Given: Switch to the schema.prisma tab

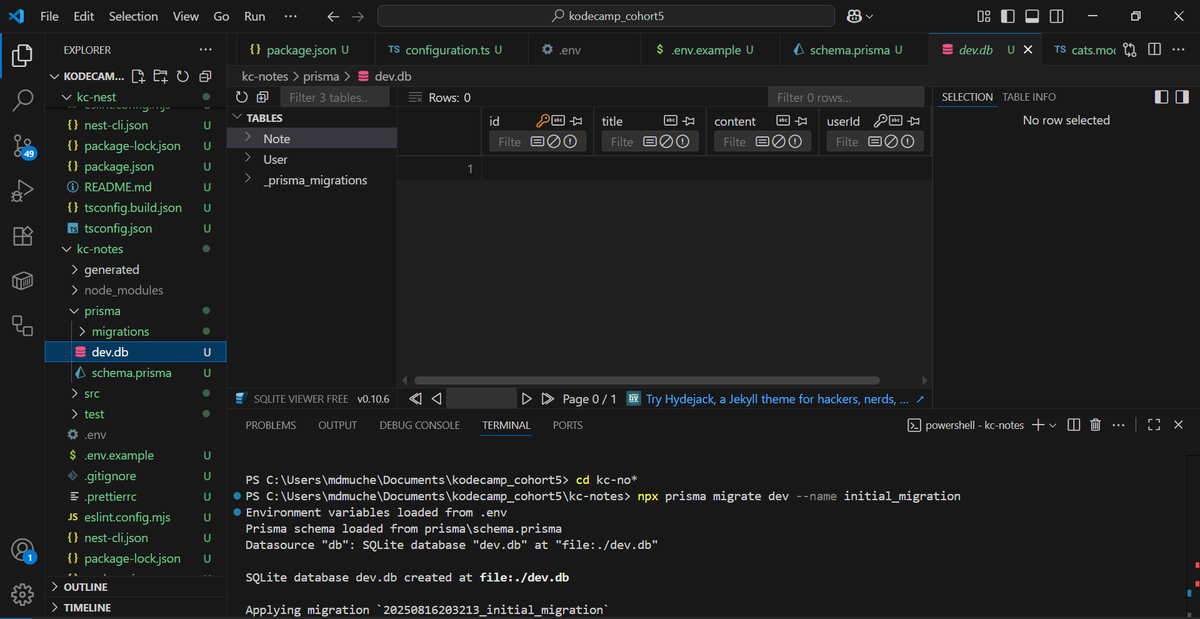Looking at the screenshot, I should (849, 49).
